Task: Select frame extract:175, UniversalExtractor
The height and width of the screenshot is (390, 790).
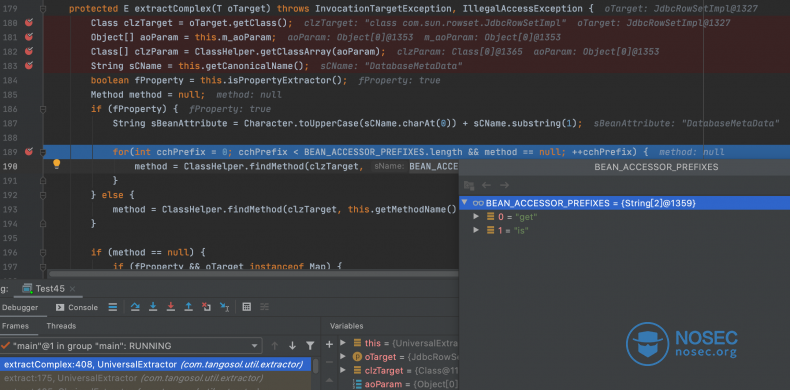Action: (x=156, y=378)
